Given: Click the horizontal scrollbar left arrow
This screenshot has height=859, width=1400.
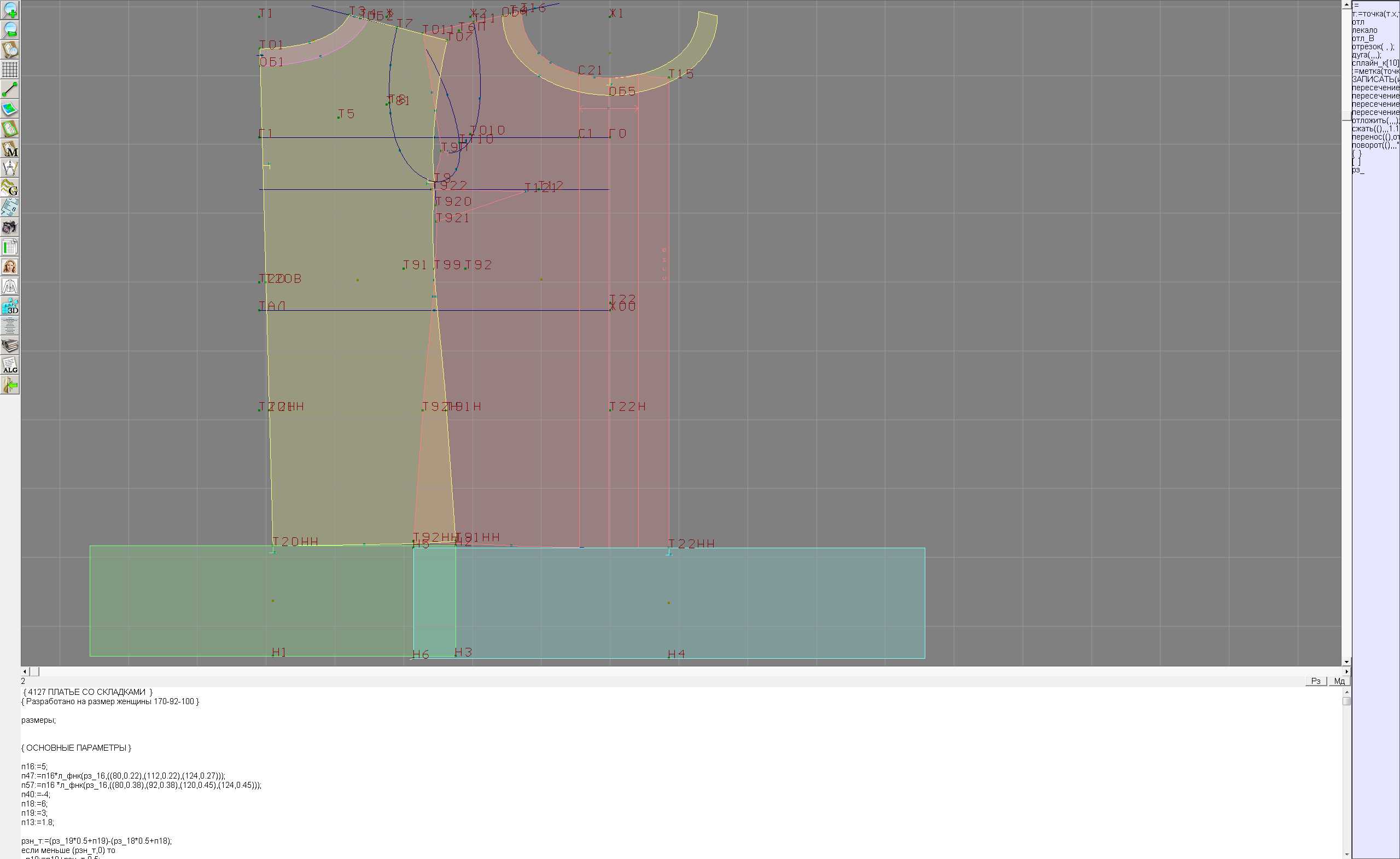Looking at the screenshot, I should [x=25, y=671].
